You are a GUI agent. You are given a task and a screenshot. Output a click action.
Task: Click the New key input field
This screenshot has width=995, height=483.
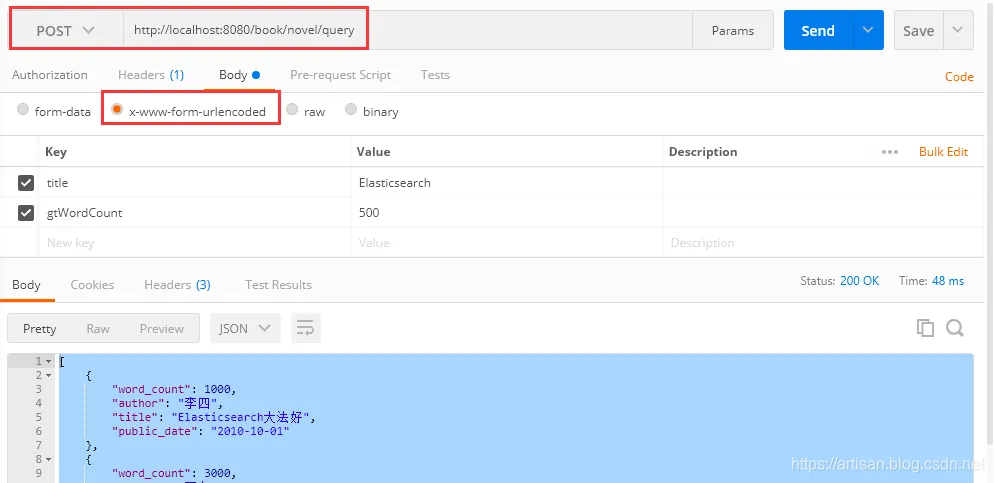[x=195, y=242]
